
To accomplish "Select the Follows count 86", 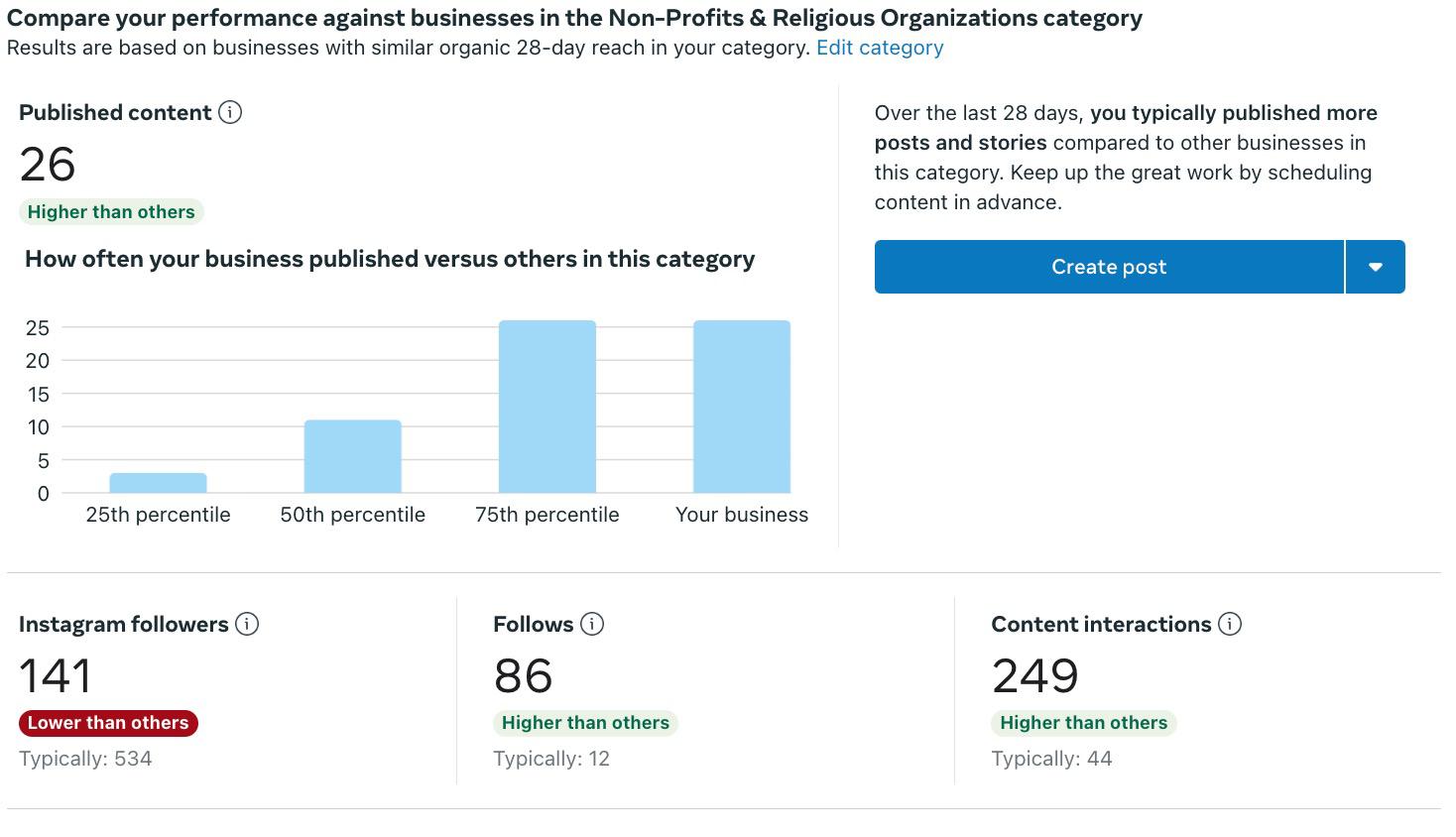I will tap(523, 676).
